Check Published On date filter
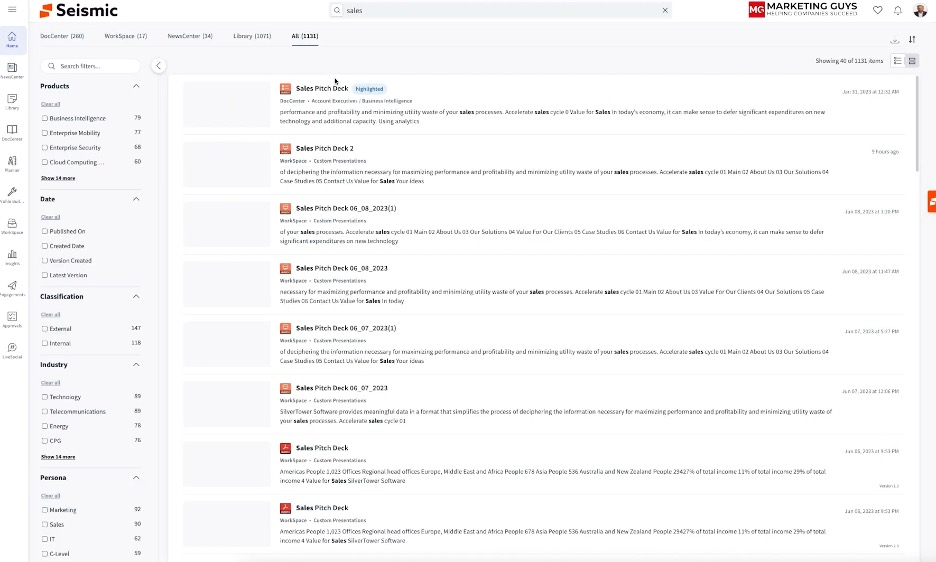The image size is (936, 562). pos(45,231)
